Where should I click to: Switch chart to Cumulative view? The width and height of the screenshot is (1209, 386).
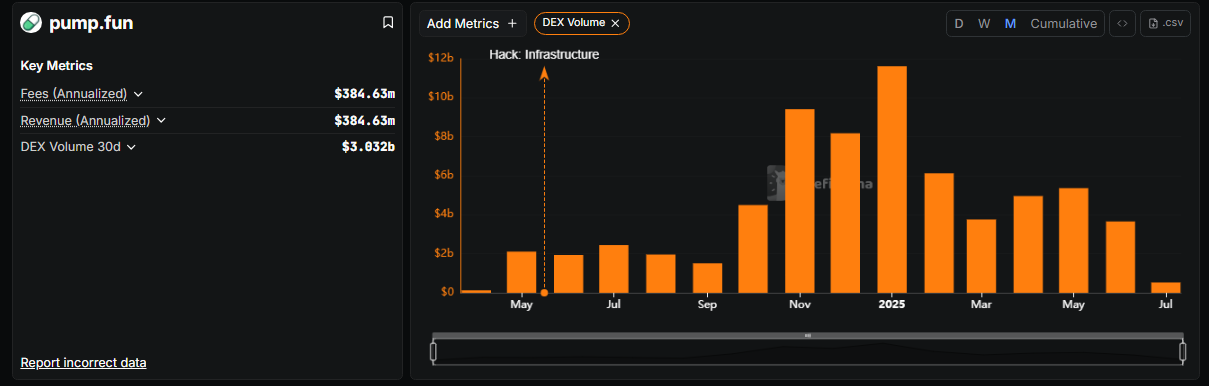(1063, 23)
